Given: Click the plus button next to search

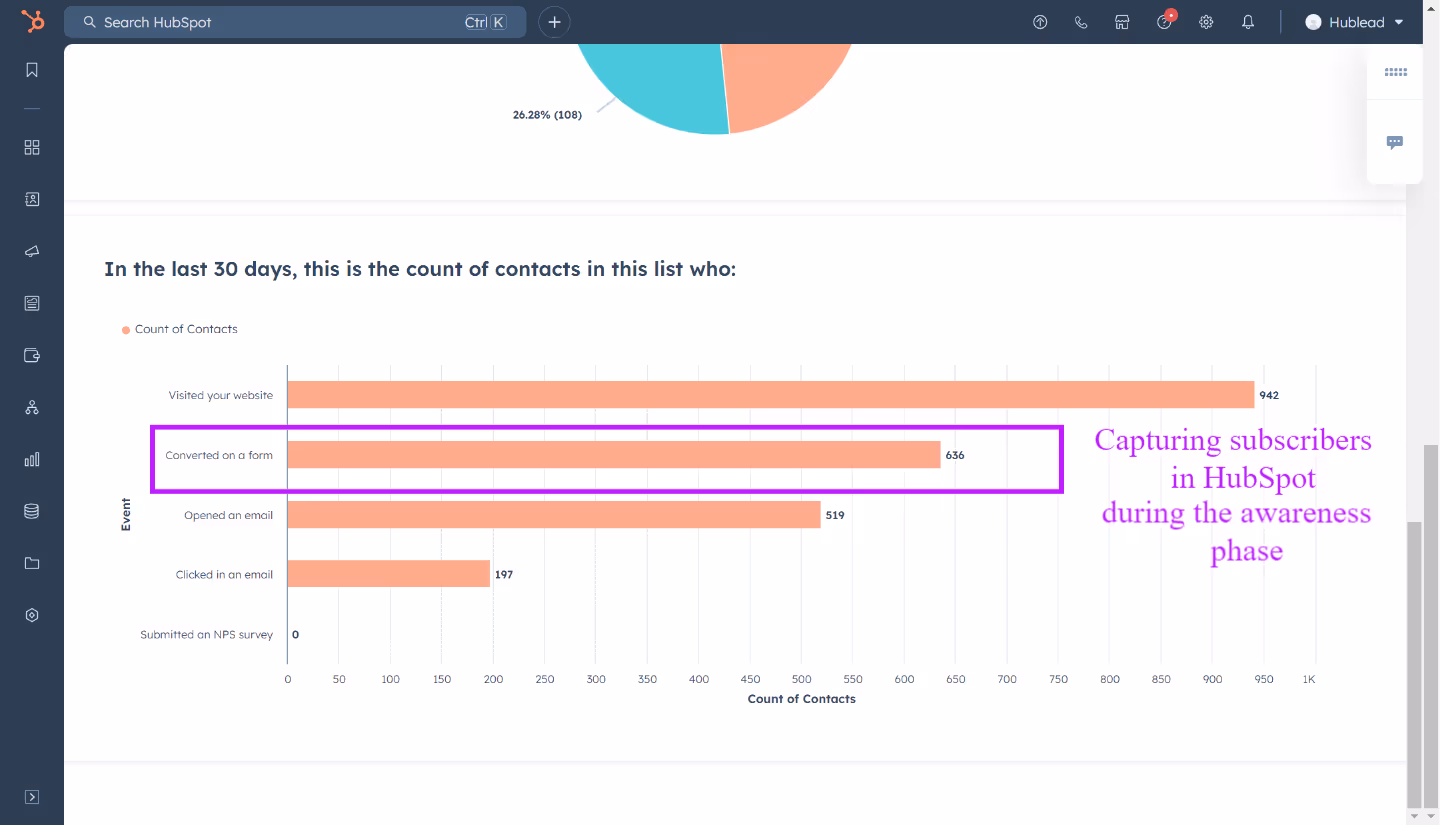Looking at the screenshot, I should (x=554, y=21).
